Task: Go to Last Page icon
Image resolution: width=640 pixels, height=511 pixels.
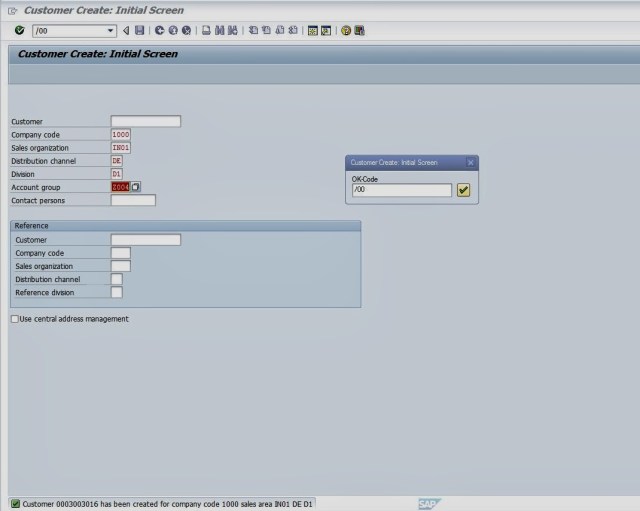Action: pyautogui.click(x=293, y=31)
